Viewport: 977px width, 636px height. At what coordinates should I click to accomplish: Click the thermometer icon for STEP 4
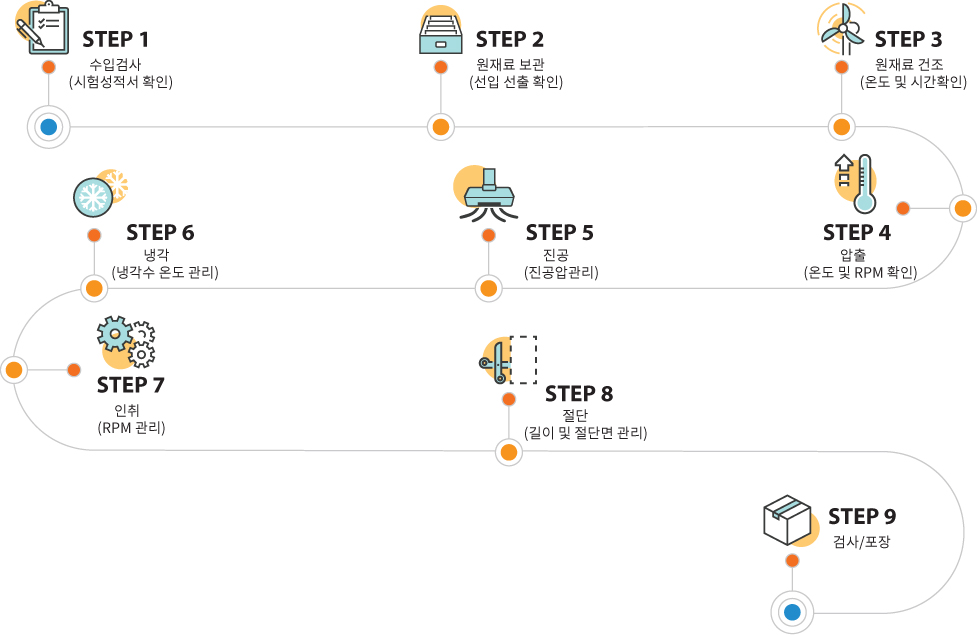856,183
